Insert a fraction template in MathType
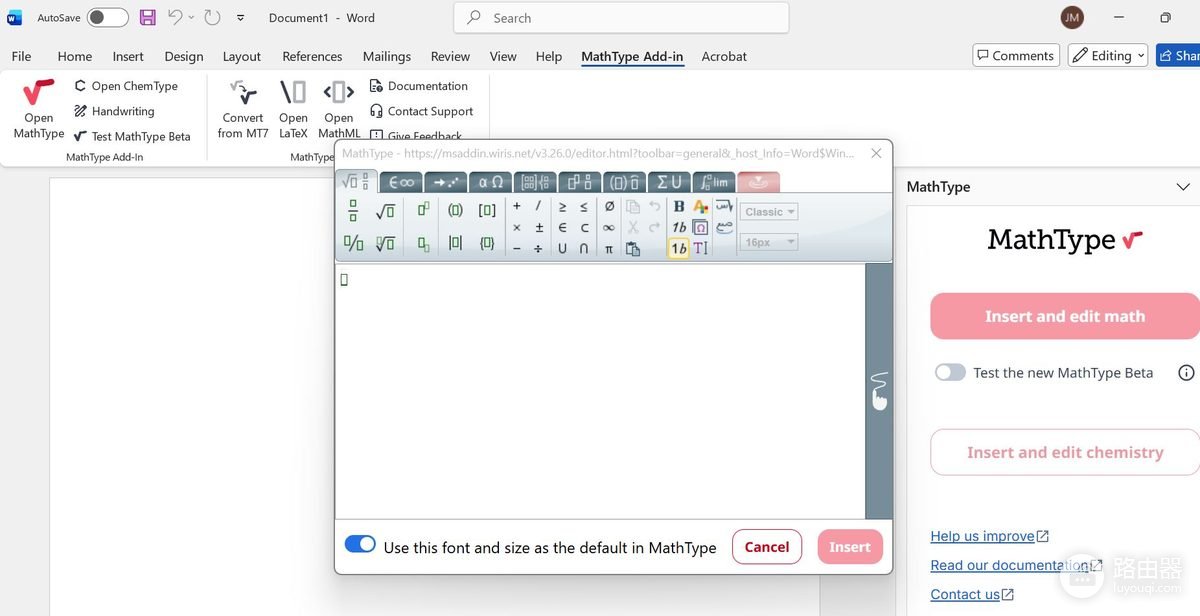 (353, 210)
